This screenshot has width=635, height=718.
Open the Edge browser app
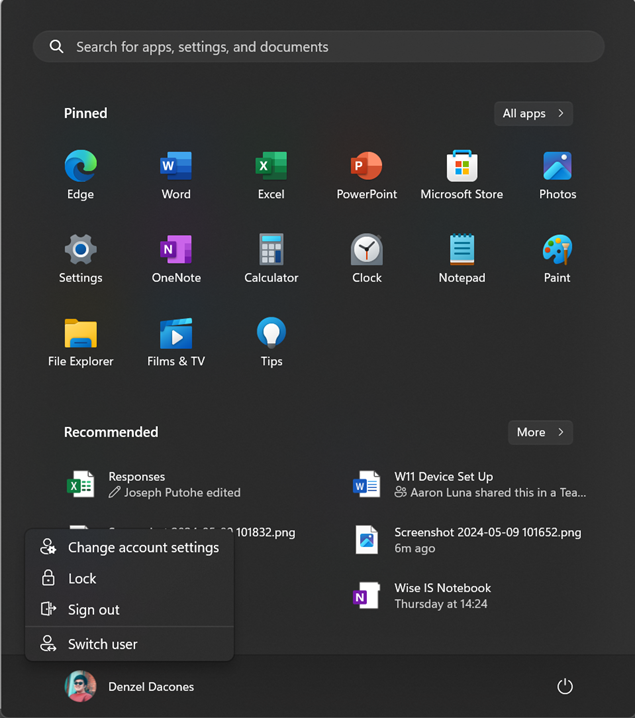click(81, 166)
